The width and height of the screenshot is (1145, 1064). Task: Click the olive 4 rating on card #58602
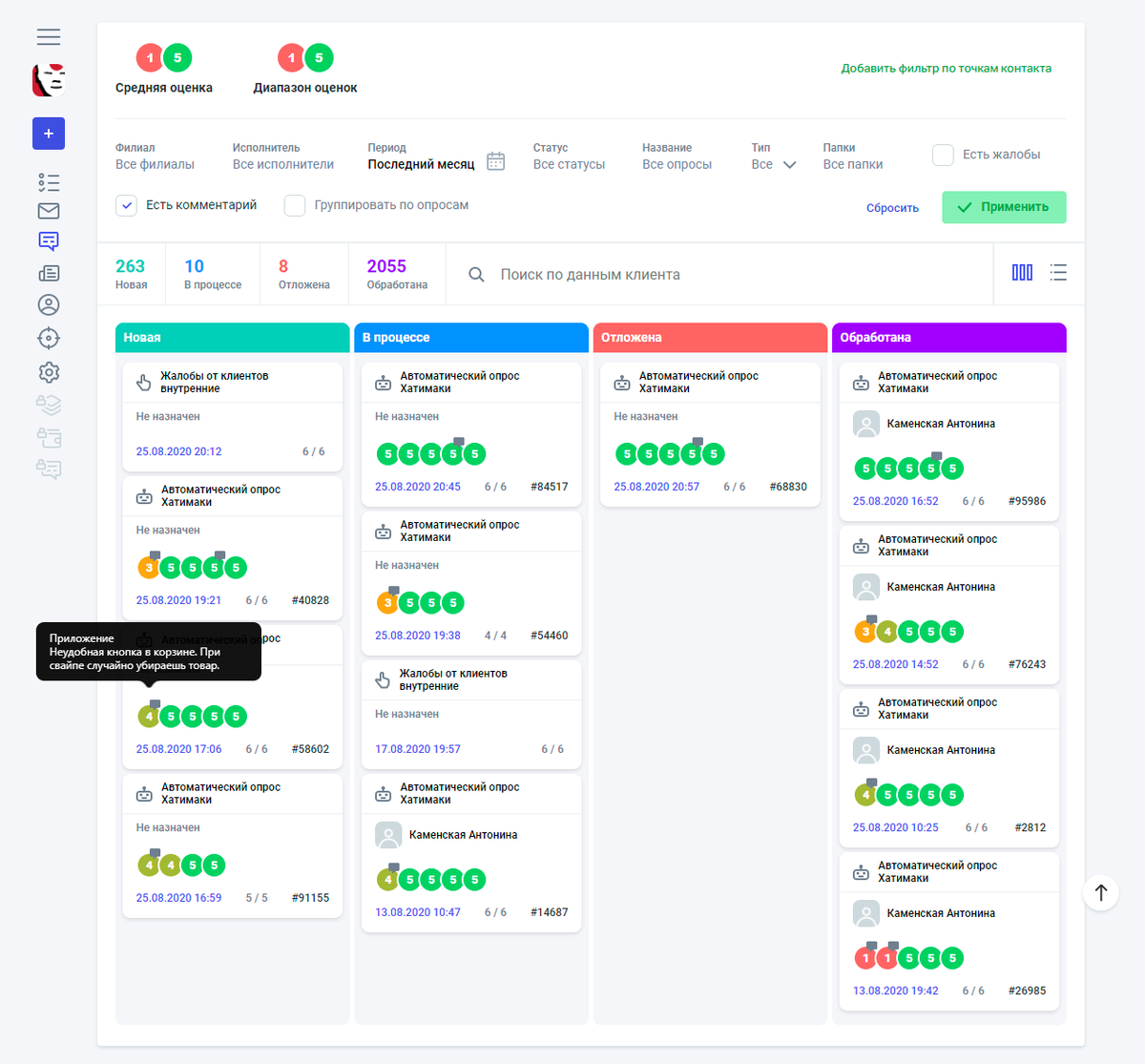149,717
